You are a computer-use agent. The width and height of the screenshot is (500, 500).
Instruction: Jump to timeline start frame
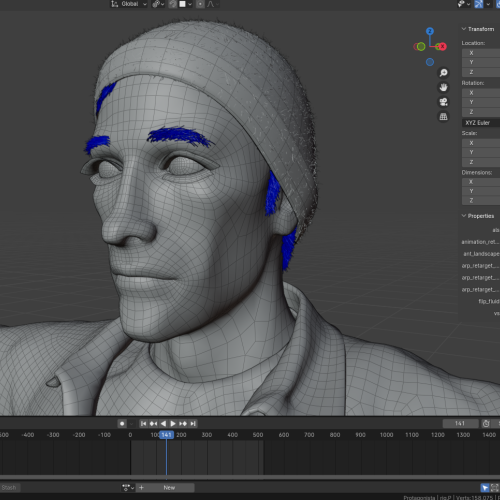[143, 424]
